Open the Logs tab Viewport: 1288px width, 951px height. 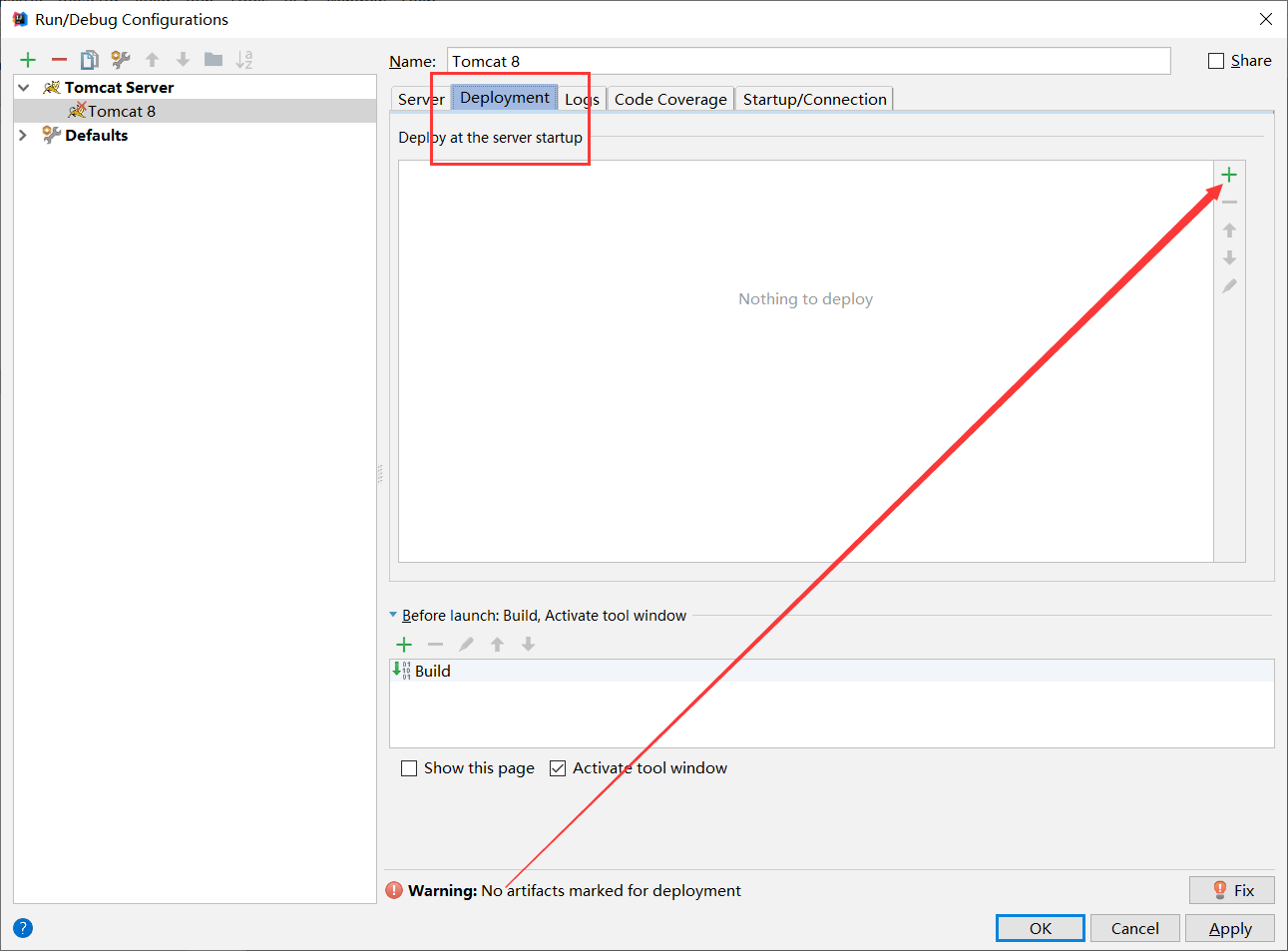point(582,99)
